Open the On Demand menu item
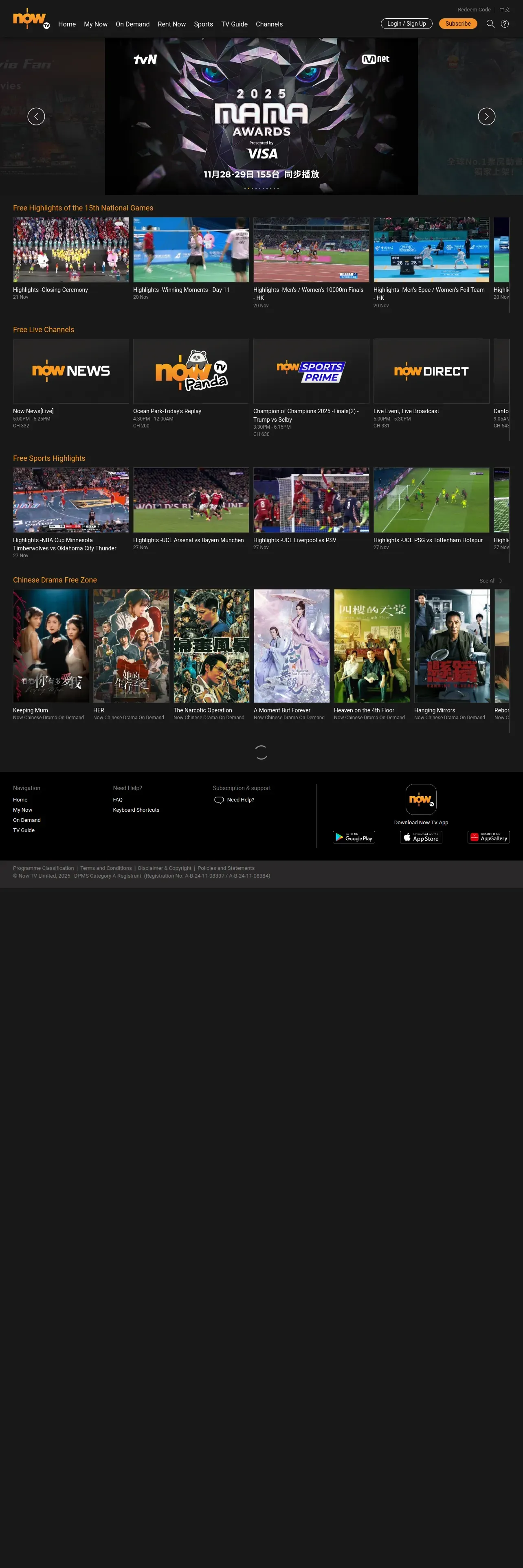This screenshot has width=523, height=1568. (133, 24)
